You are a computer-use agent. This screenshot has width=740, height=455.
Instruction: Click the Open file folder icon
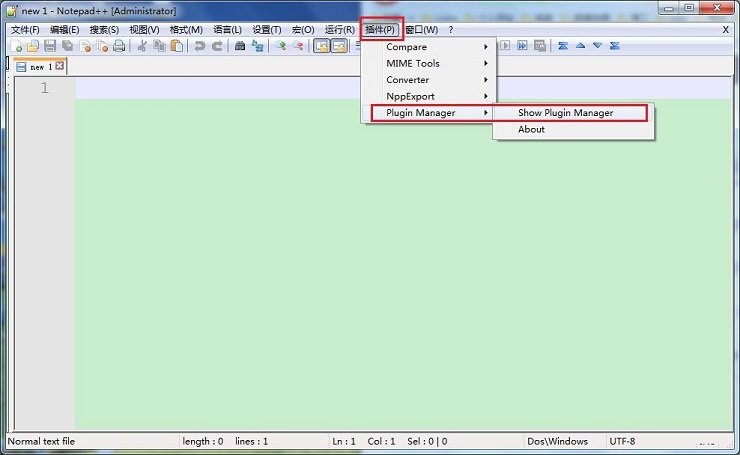[33, 46]
